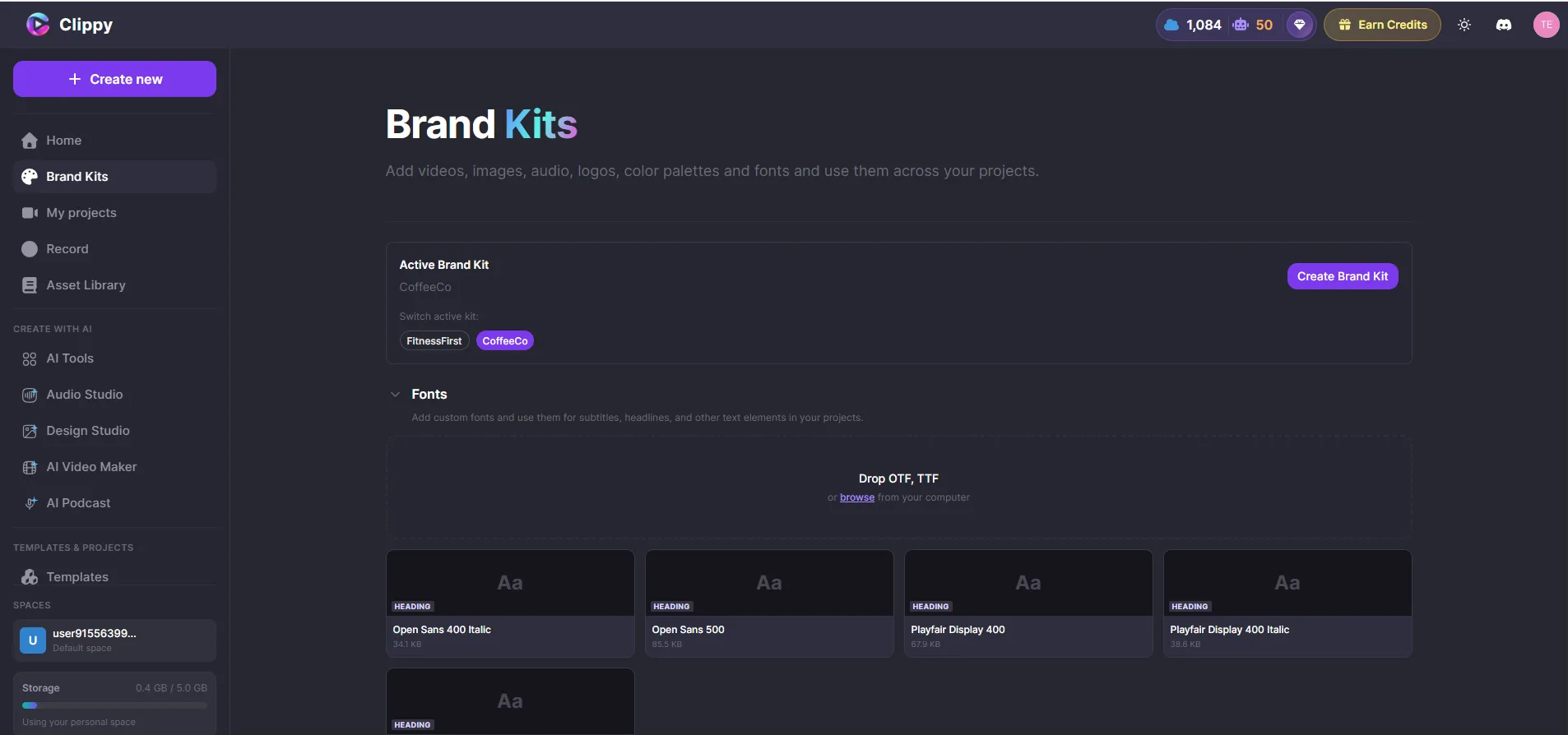Screen dimensions: 1568x735
Task: Click the AI Podcast icon
Action: 30,503
